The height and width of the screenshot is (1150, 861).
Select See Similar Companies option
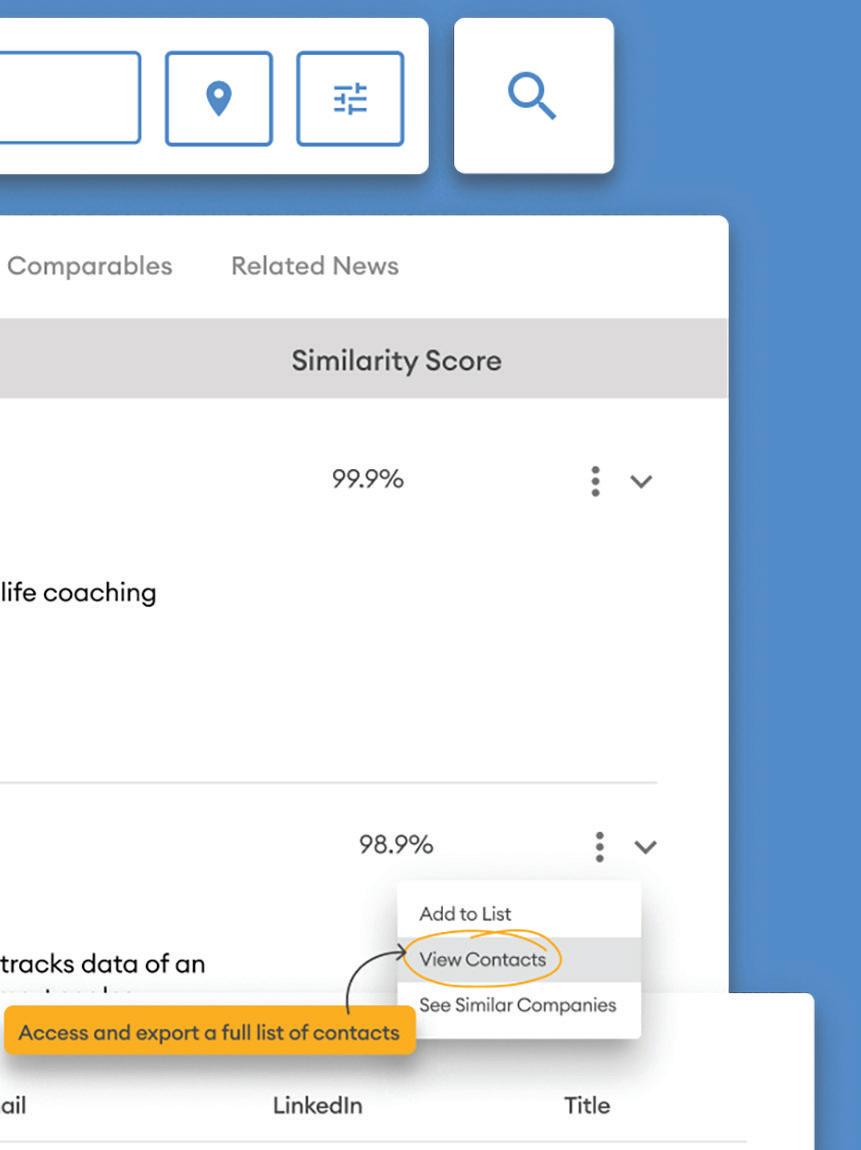[517, 1005]
